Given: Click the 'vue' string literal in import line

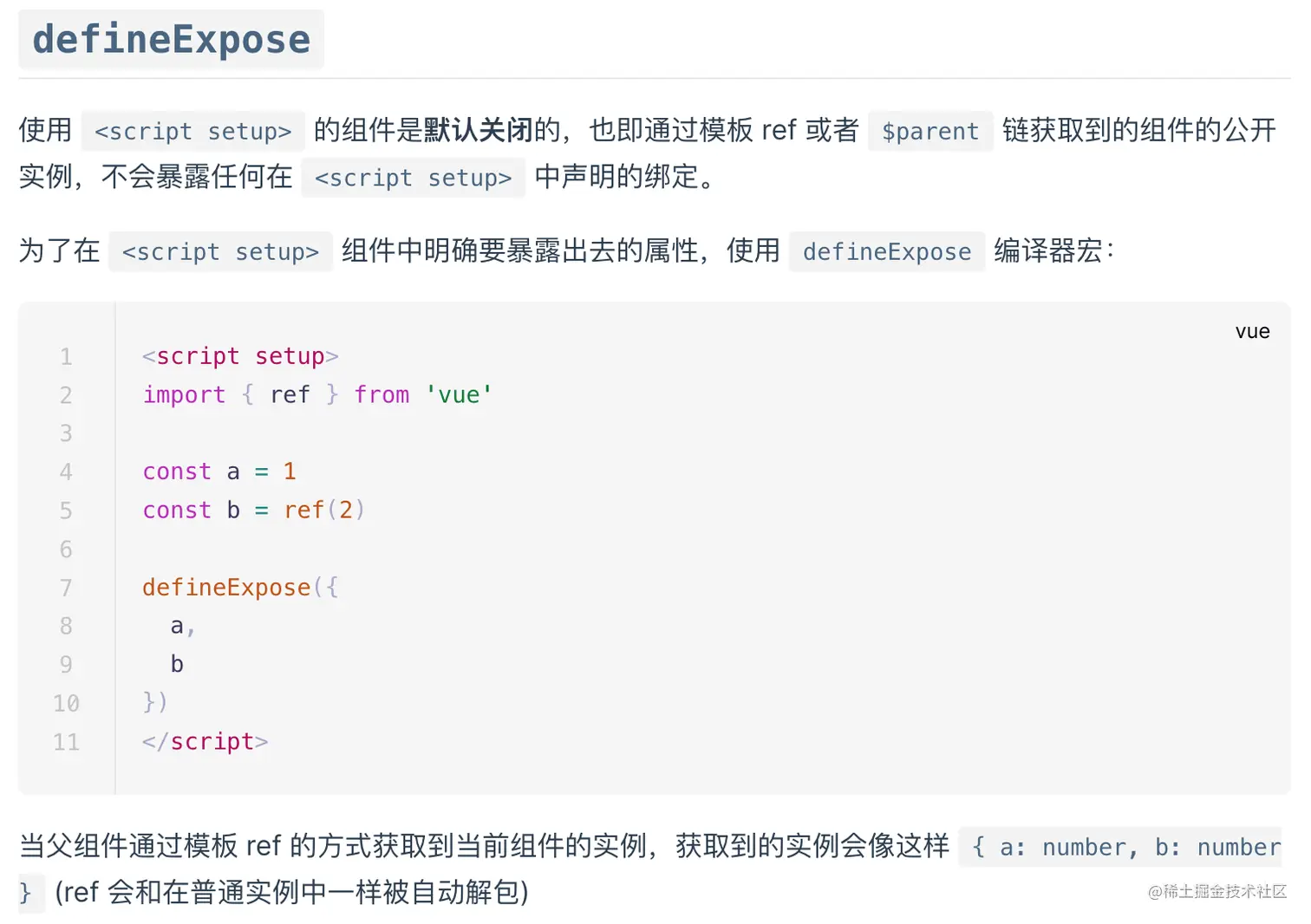Looking at the screenshot, I should click(459, 395).
